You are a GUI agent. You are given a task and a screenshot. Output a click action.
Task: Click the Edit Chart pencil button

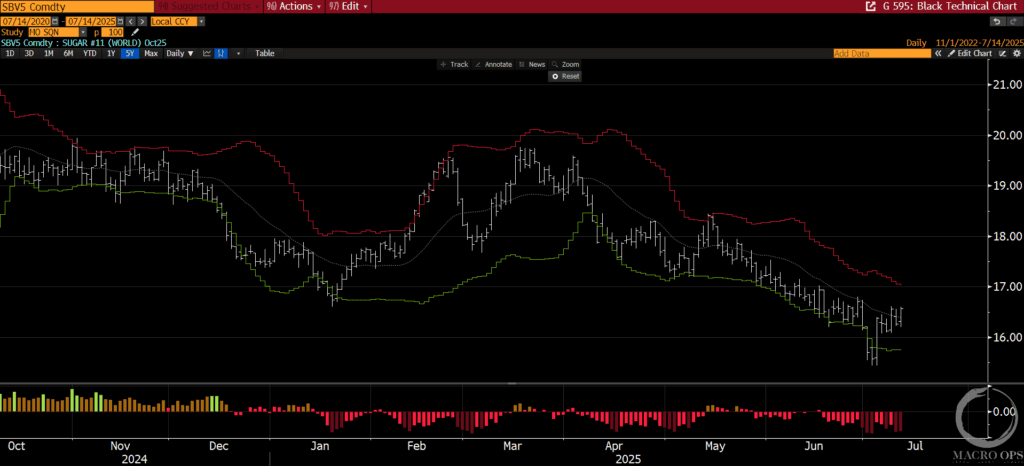point(970,54)
